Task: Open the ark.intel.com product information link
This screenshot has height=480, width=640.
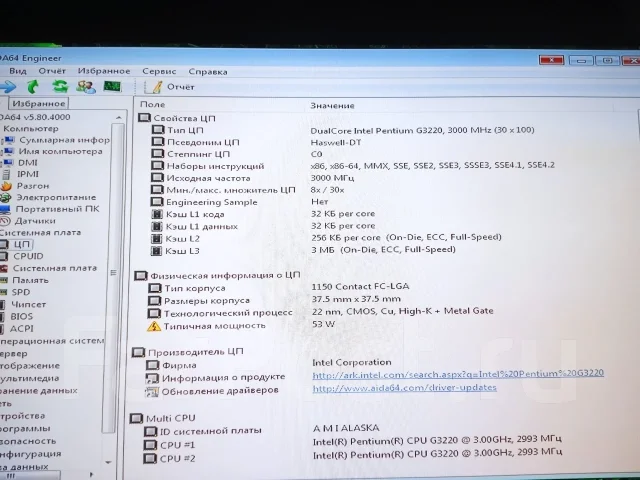Action: (458, 374)
